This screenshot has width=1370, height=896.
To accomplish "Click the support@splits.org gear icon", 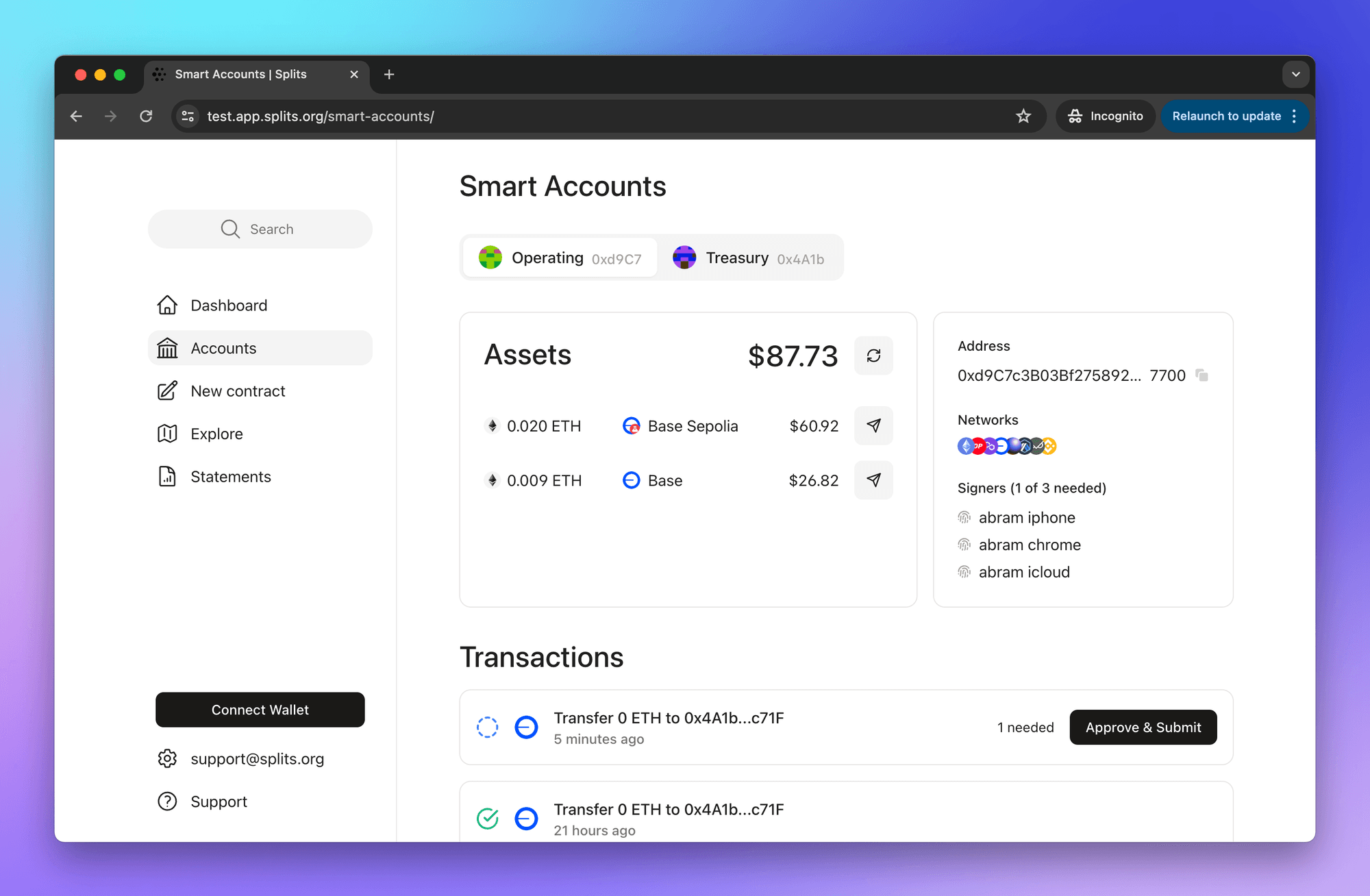I will click(x=167, y=758).
